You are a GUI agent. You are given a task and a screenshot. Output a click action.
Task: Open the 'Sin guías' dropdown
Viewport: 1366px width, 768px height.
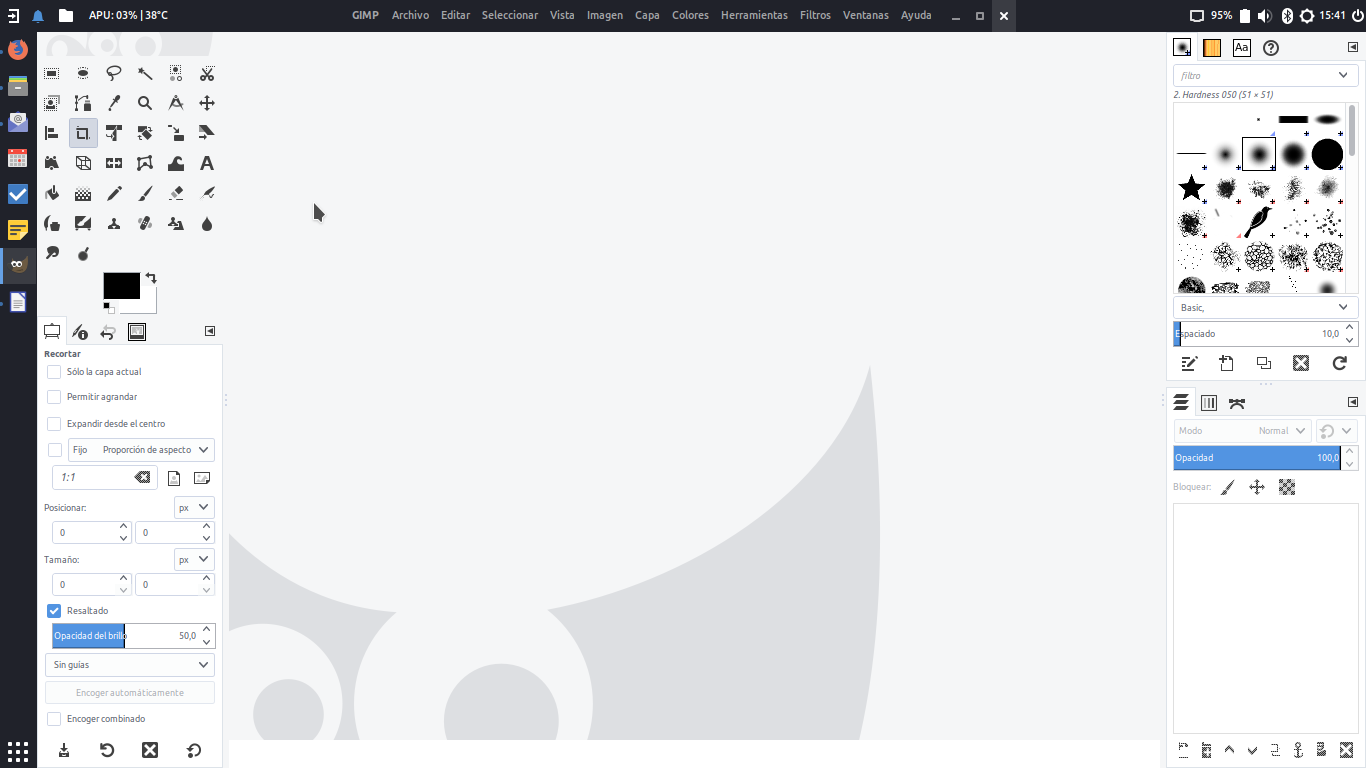pos(130,665)
